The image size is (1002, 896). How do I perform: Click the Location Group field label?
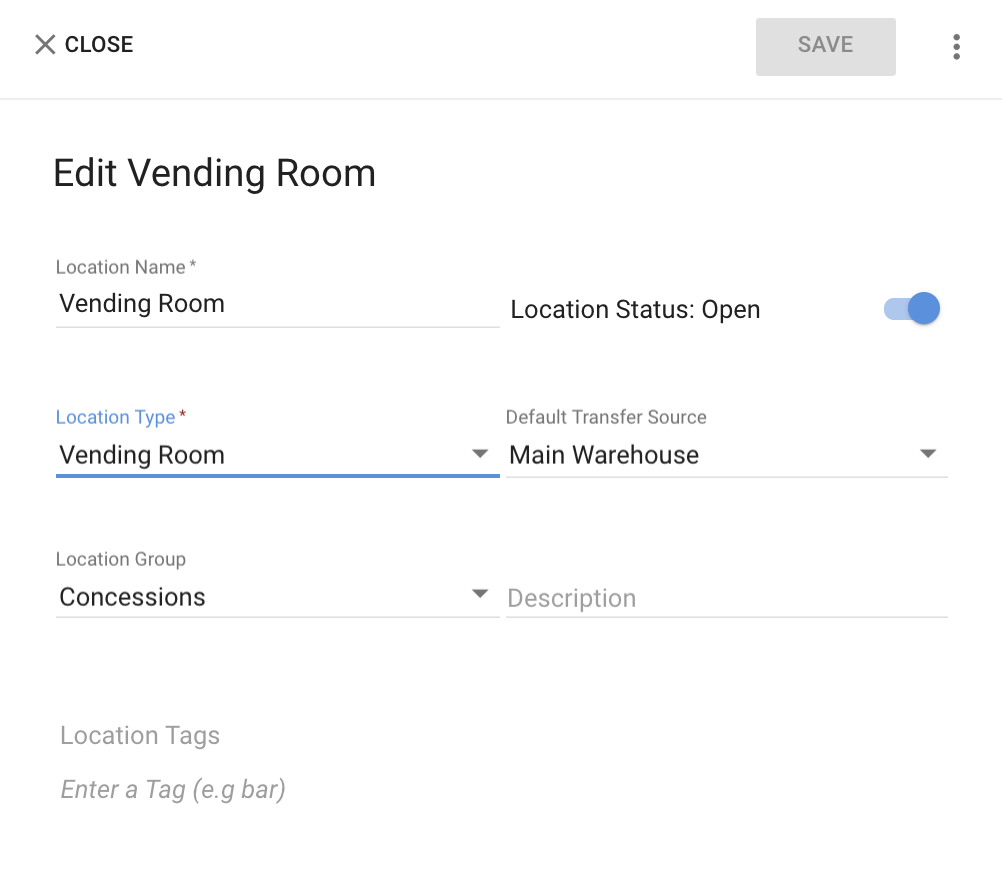121,559
